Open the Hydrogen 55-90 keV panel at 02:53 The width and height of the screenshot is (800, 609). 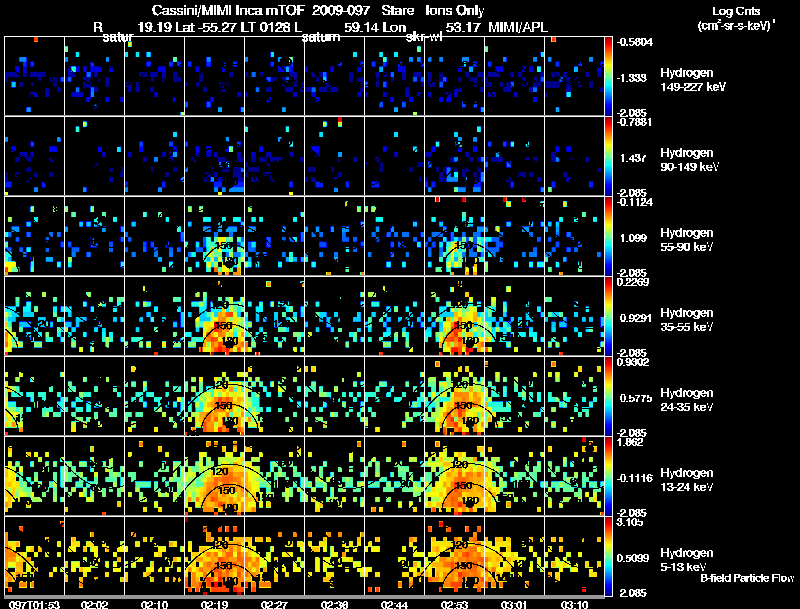click(x=454, y=236)
